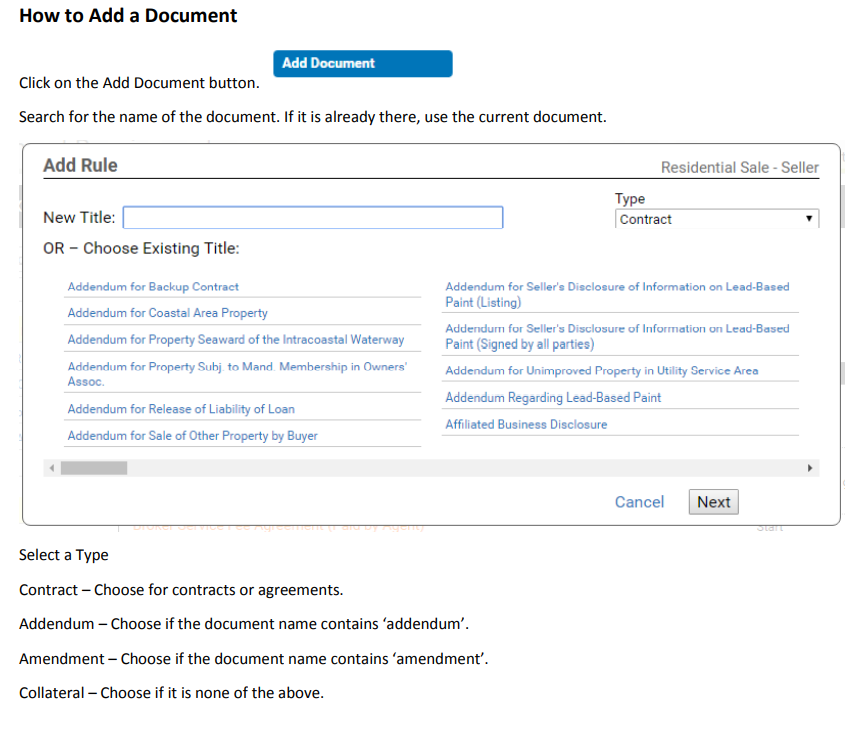Select Addendum for Backup Contract
The height and width of the screenshot is (732, 865).
point(153,287)
